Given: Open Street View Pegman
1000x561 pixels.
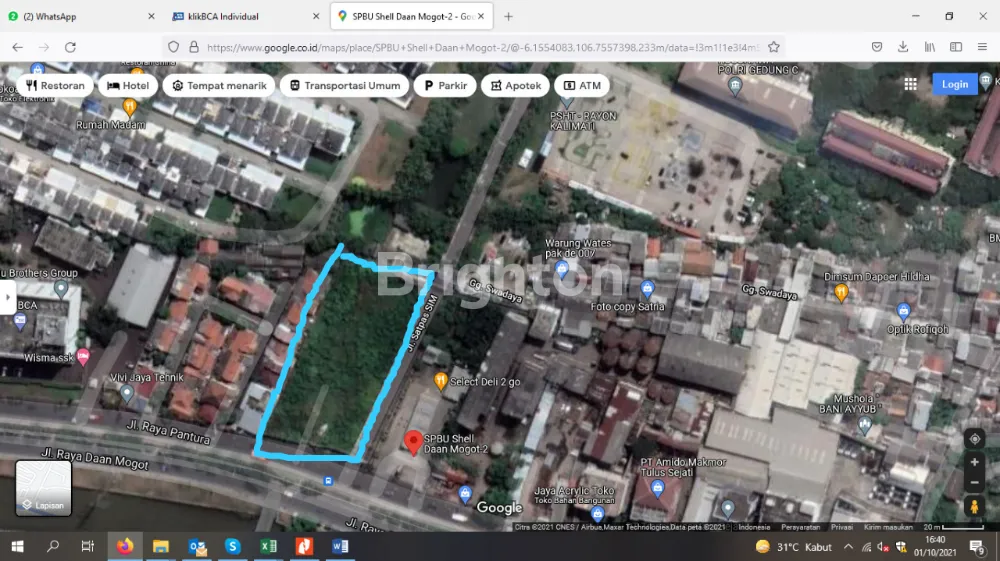Looking at the screenshot, I should pos(975,507).
